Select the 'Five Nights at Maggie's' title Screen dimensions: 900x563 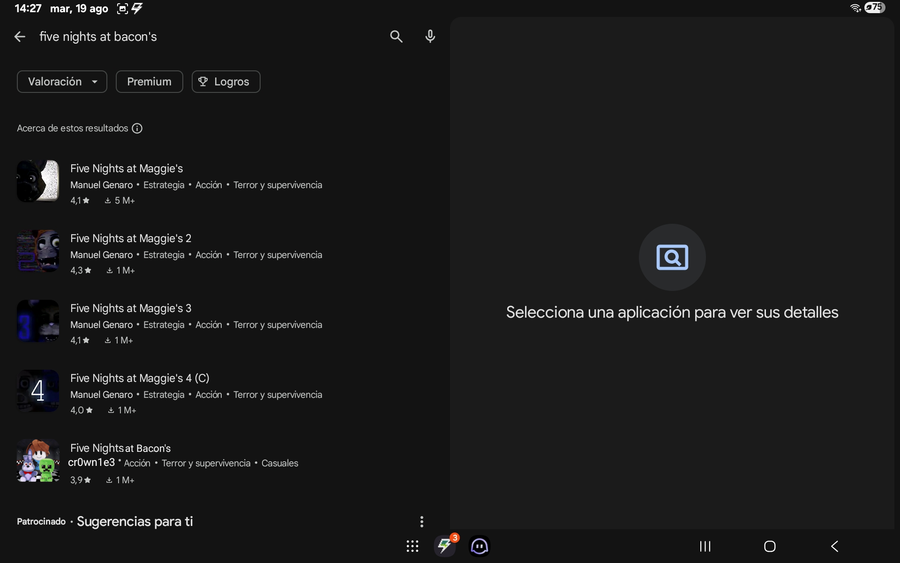[x=126, y=168]
